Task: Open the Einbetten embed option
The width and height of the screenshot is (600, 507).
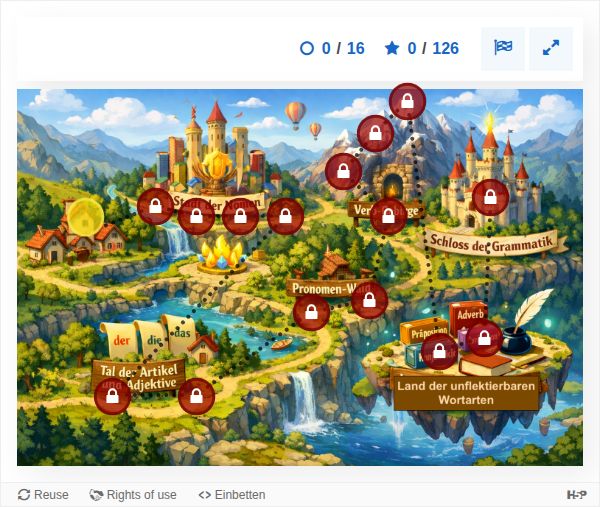Action: (x=232, y=494)
